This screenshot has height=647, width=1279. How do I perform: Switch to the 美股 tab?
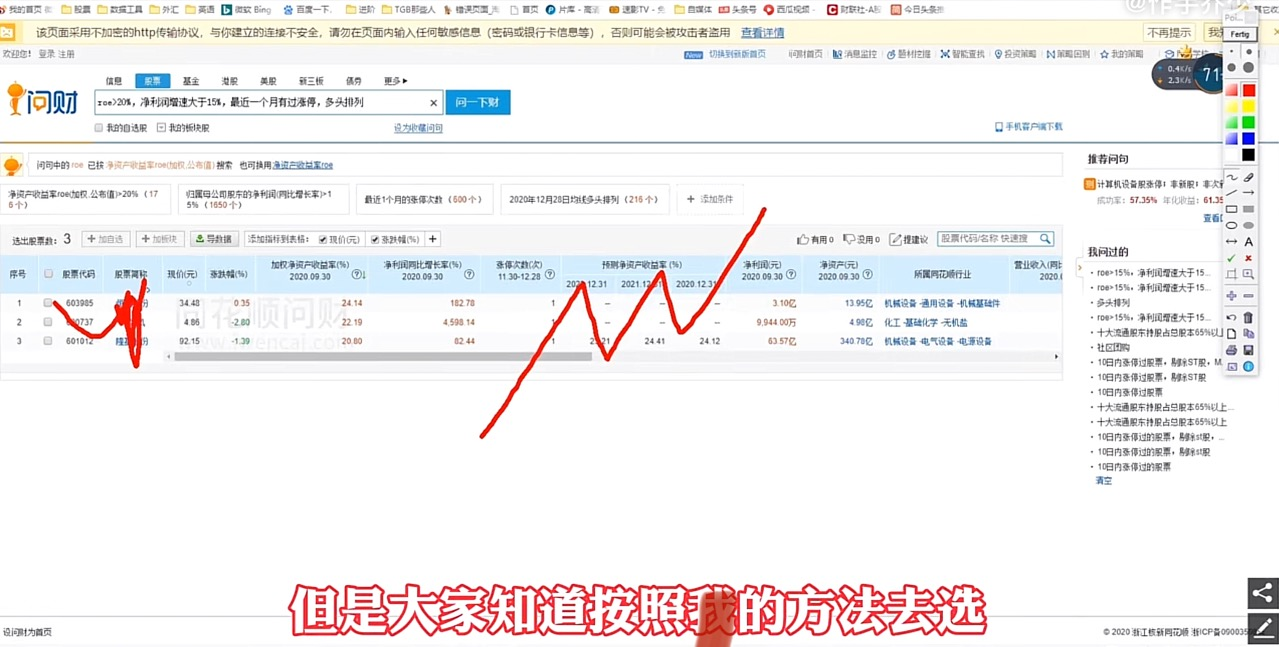[x=268, y=81]
